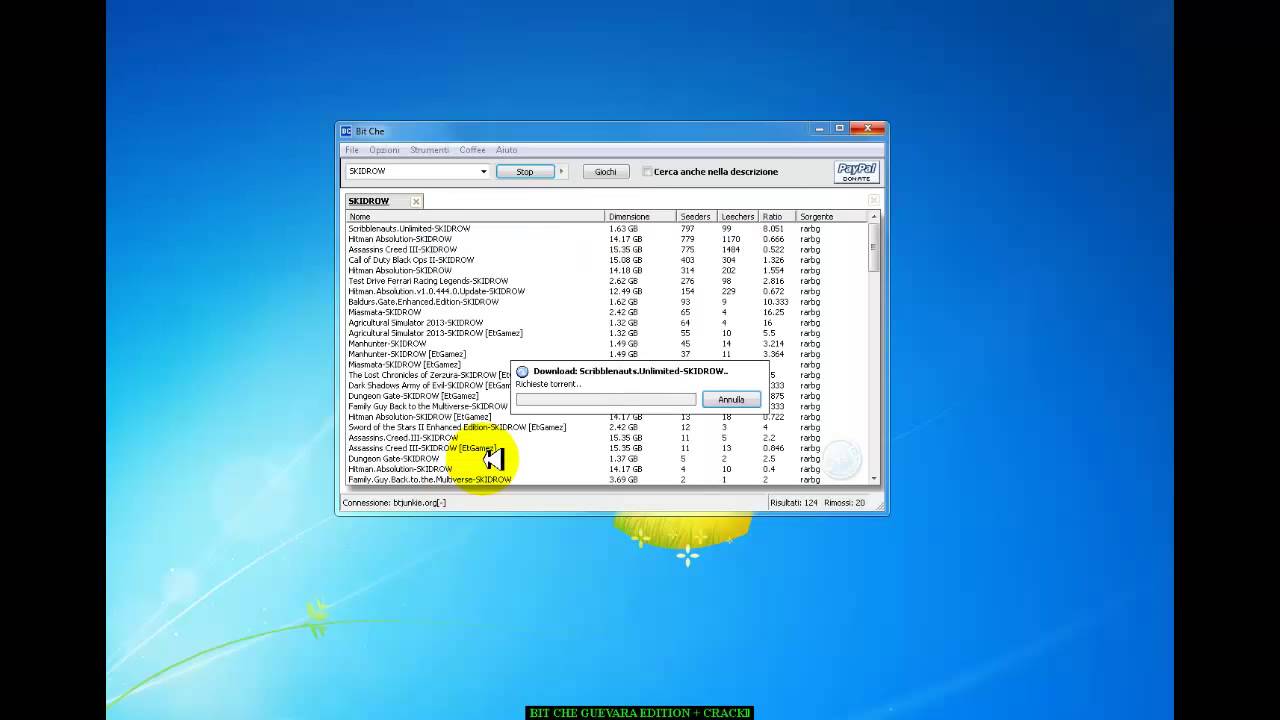Viewport: 1280px width, 720px height.
Task: Click into the SKIDROW search text field
Action: click(411, 171)
